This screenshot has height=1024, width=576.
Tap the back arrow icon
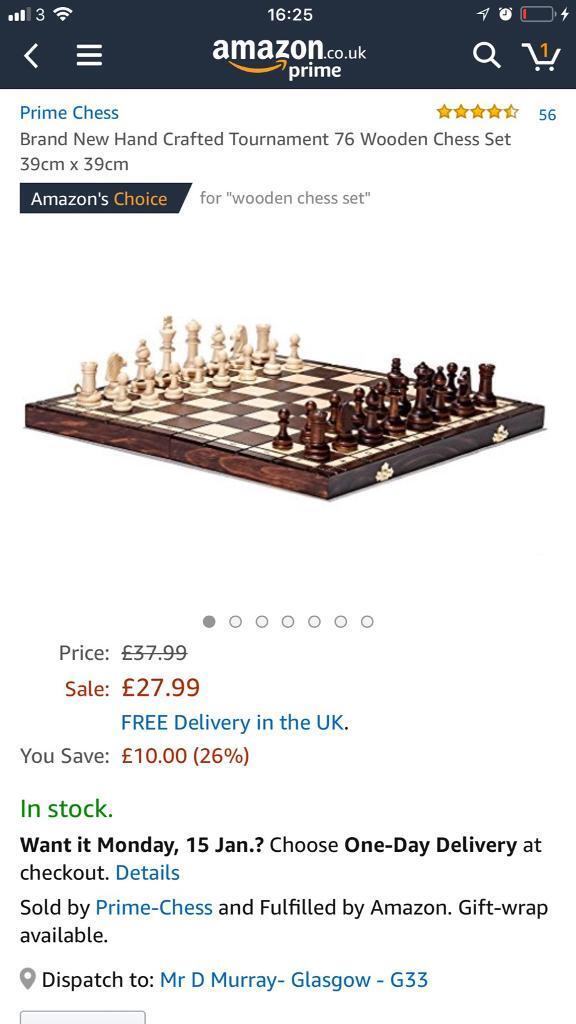[31, 56]
